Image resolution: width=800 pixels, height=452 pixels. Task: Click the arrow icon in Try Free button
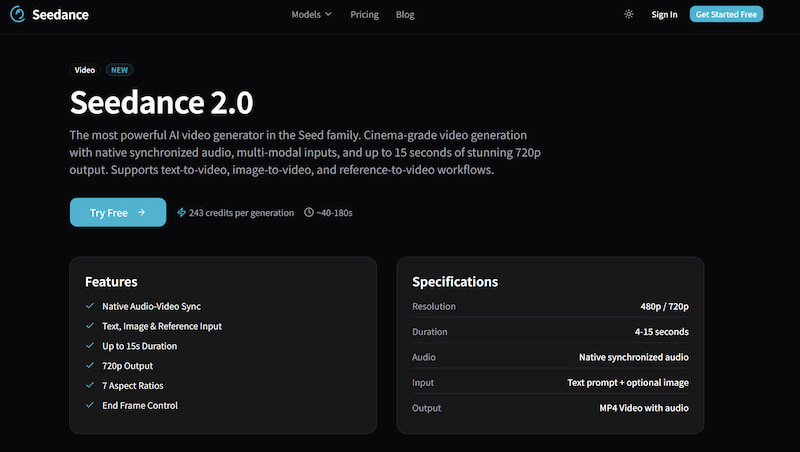pyautogui.click(x=141, y=212)
